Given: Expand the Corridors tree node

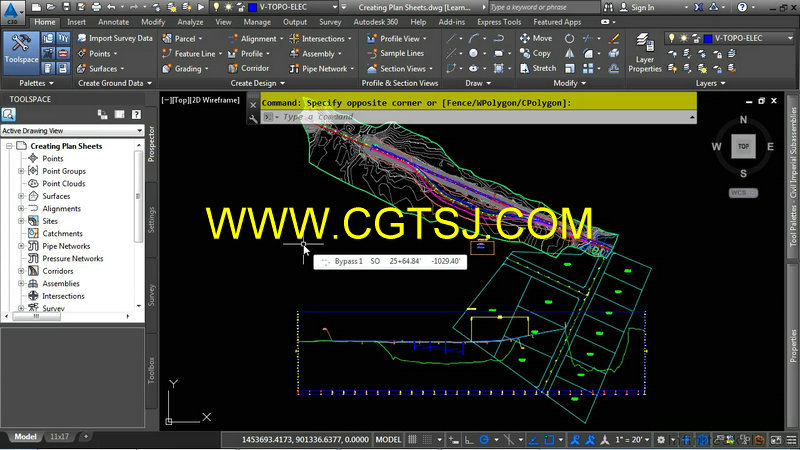Looking at the screenshot, I should (x=21, y=271).
